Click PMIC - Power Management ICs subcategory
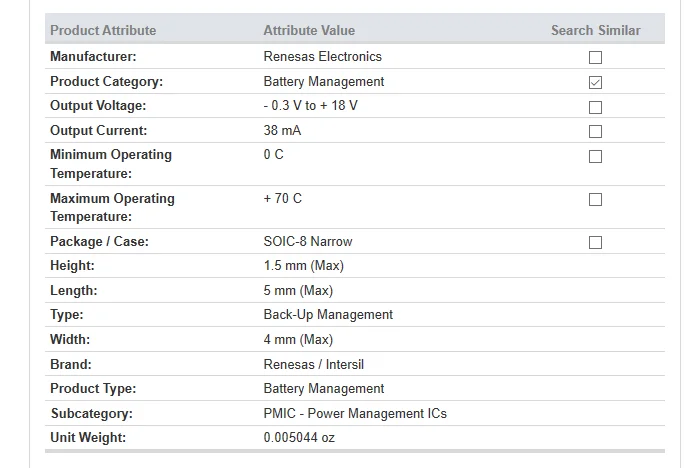The height and width of the screenshot is (468, 699). (355, 414)
